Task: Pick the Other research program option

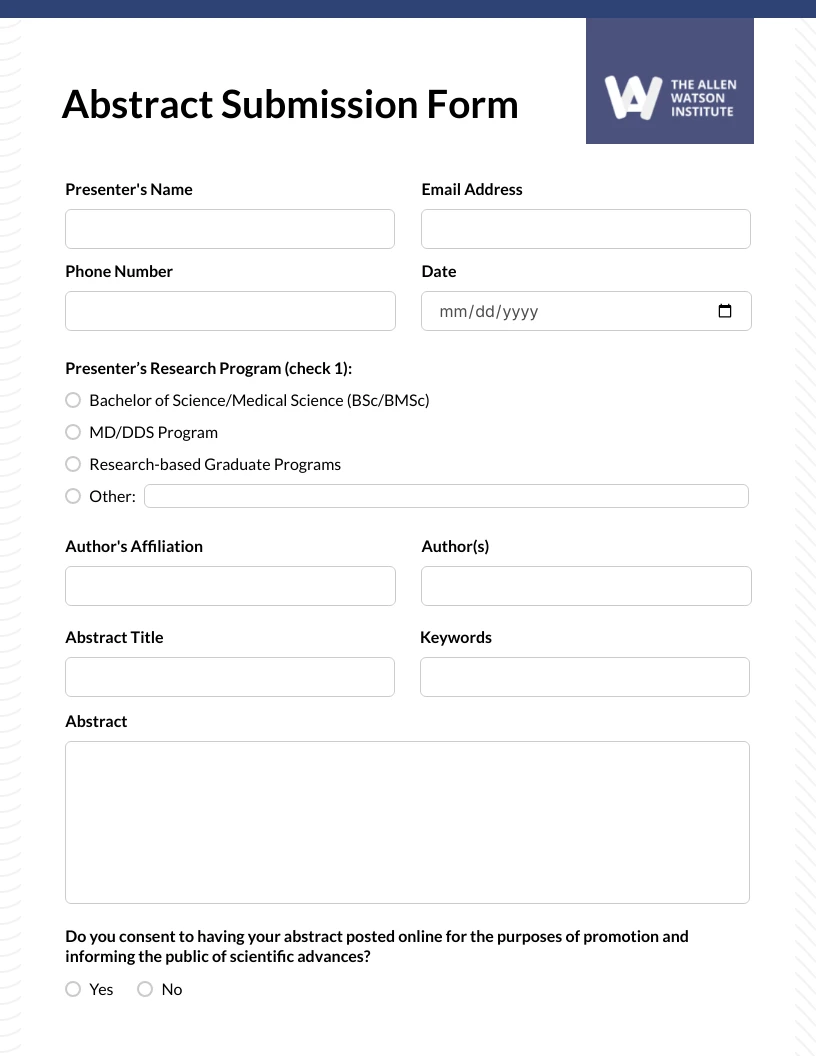Action: click(x=73, y=496)
